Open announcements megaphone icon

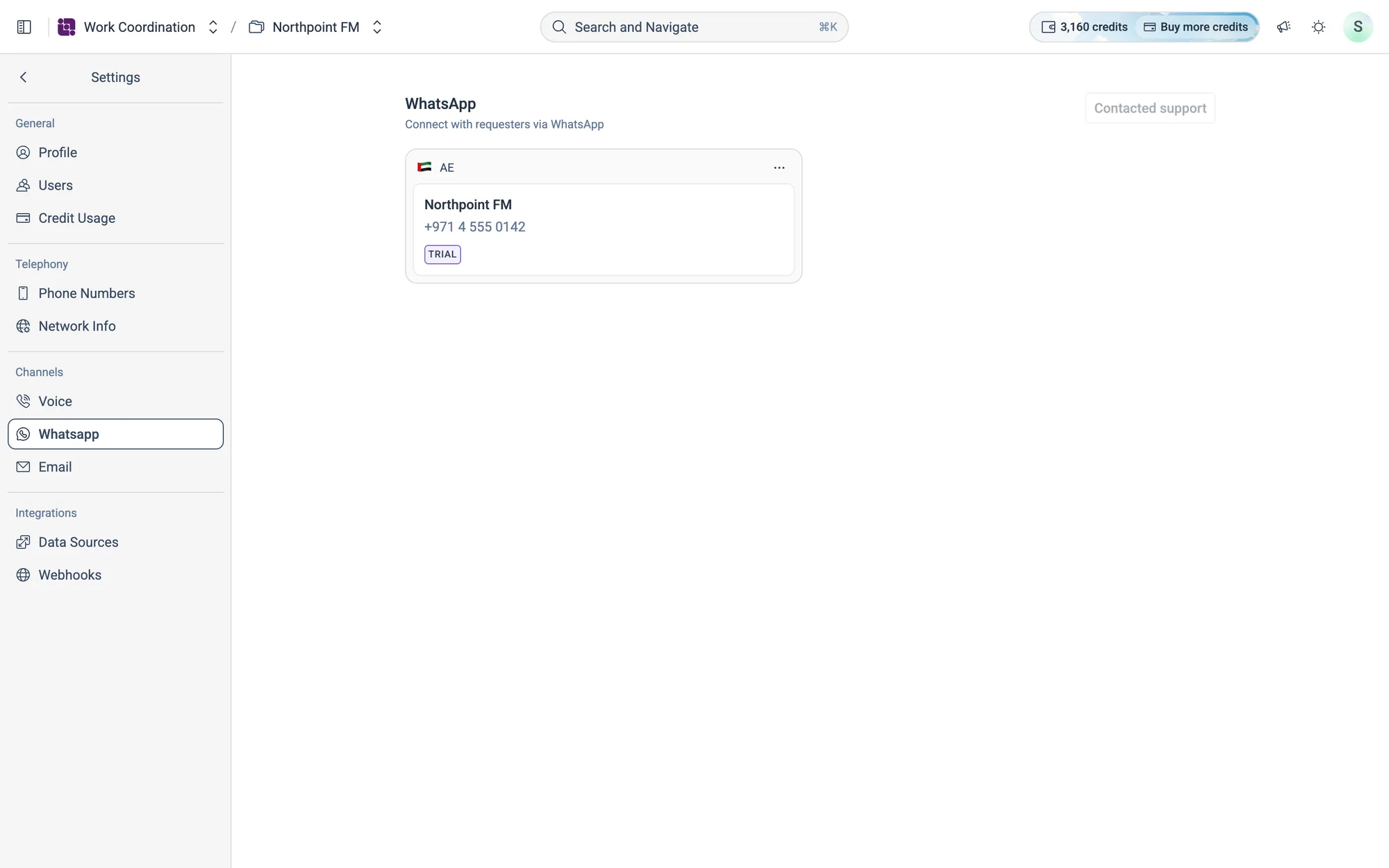(1283, 27)
